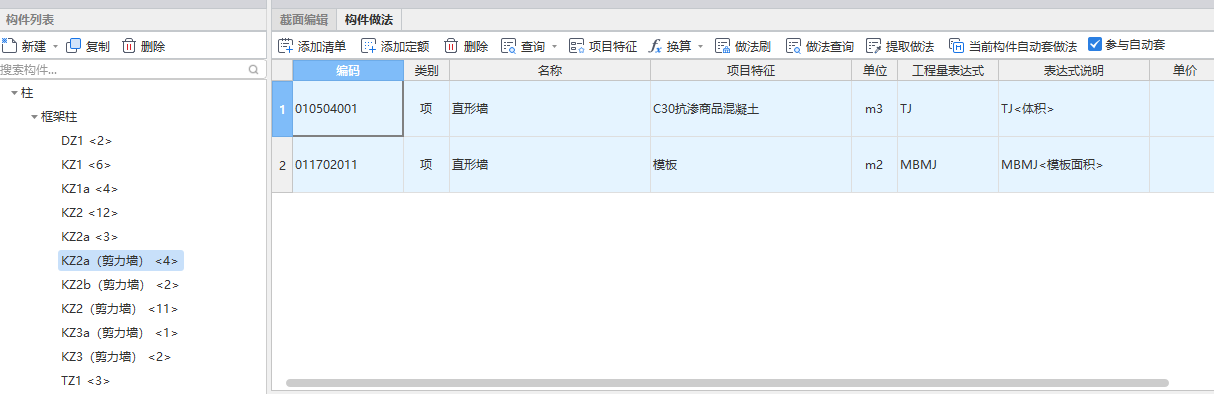
Task: Switch to the 截面编辑 tab
Action: point(303,19)
